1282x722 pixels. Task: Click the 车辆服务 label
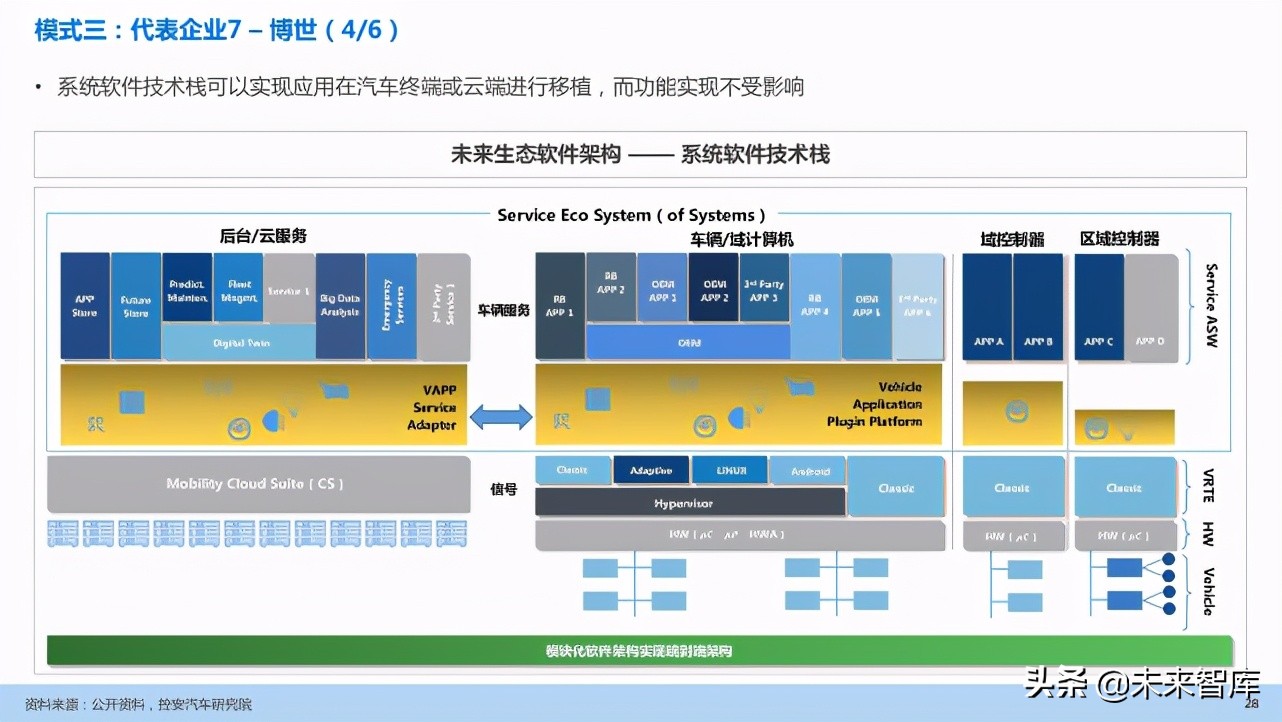(x=503, y=310)
